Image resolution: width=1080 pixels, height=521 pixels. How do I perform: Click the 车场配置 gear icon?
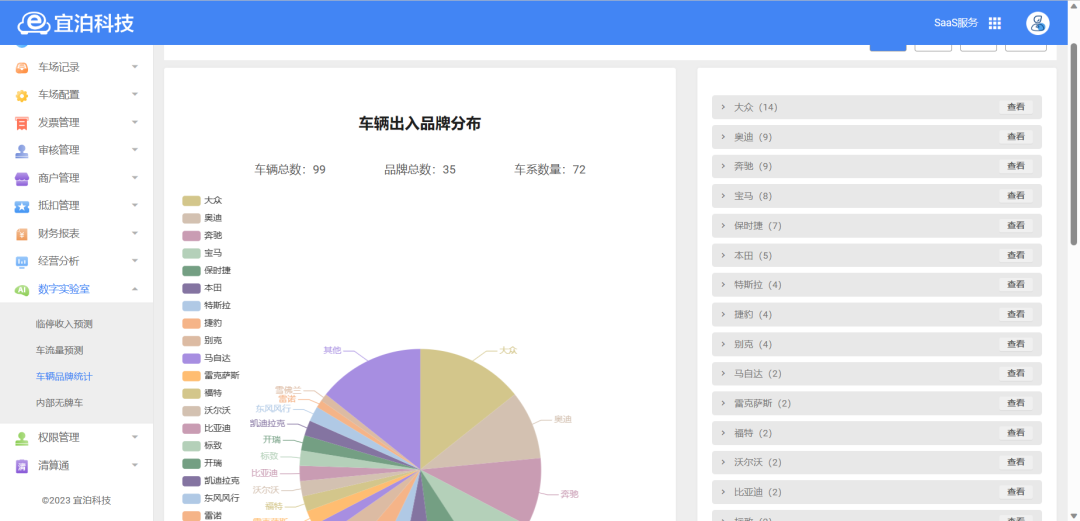pos(22,95)
